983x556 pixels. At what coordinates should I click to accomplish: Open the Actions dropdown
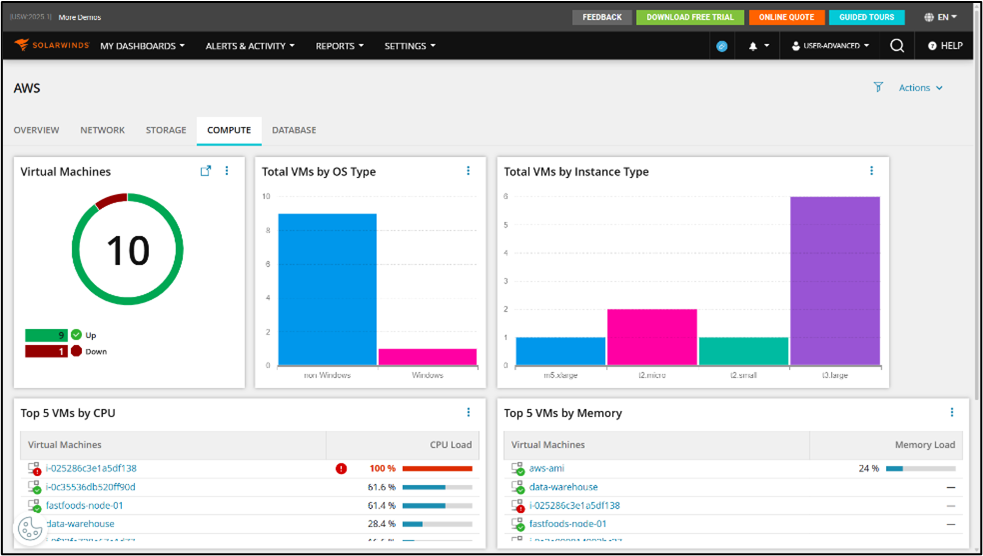[x=921, y=88]
